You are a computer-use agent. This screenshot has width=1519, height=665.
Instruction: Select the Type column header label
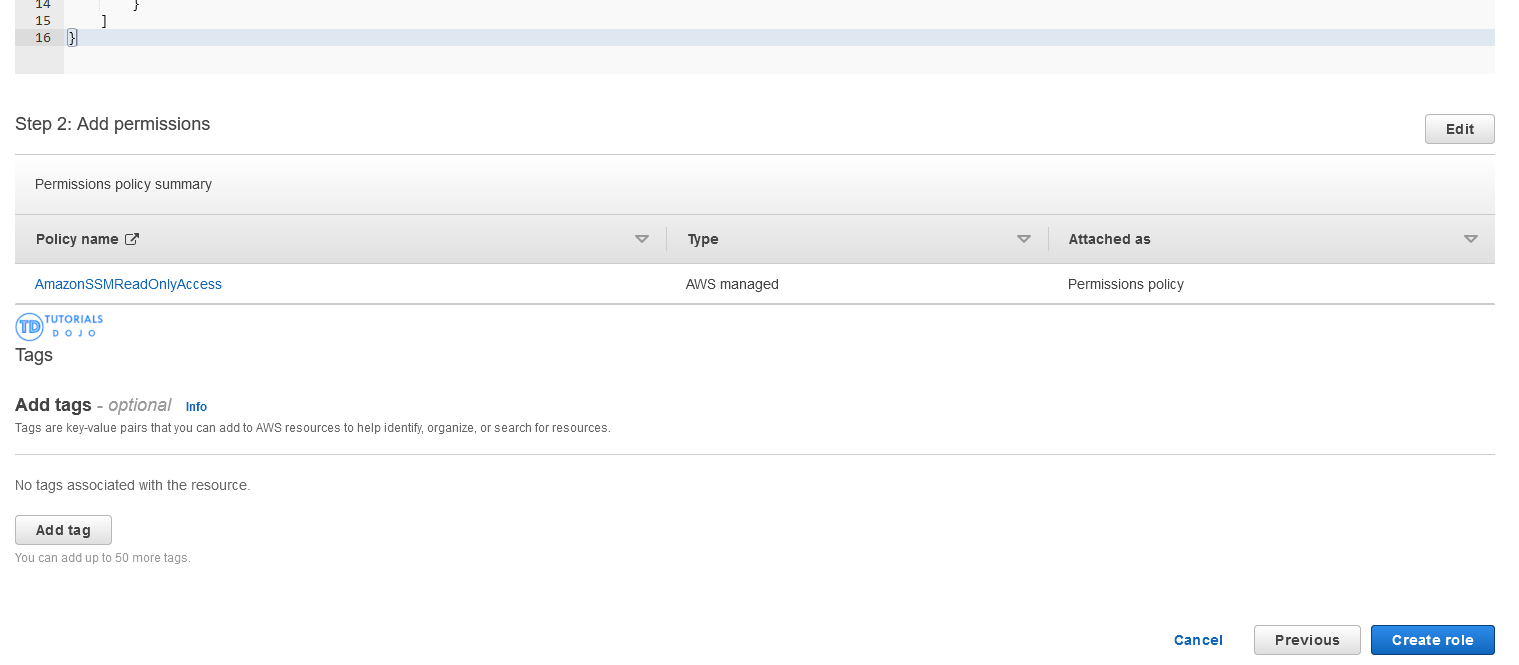(703, 240)
